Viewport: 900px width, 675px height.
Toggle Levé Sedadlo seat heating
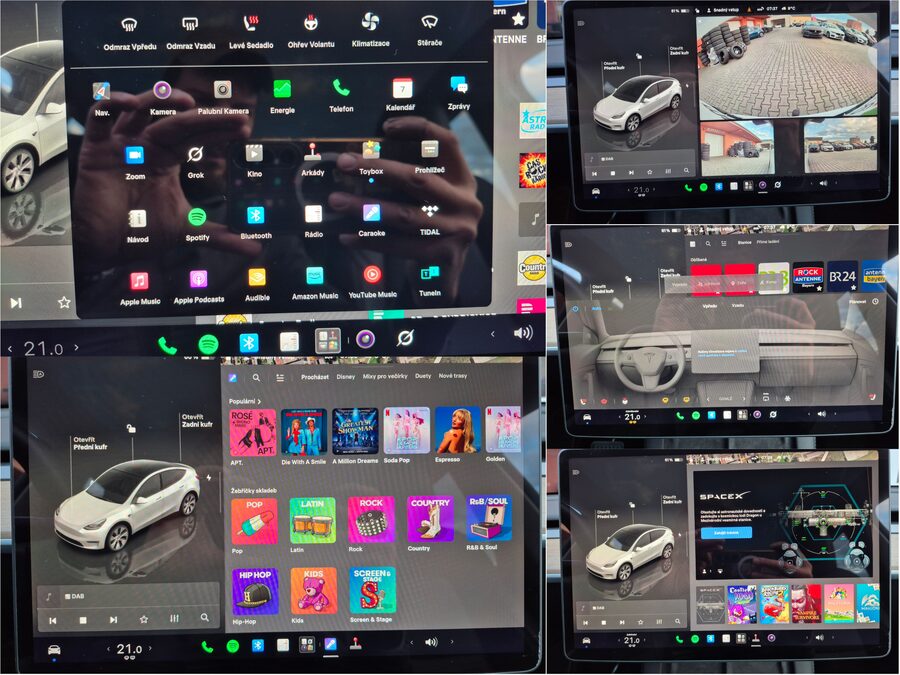point(251,23)
